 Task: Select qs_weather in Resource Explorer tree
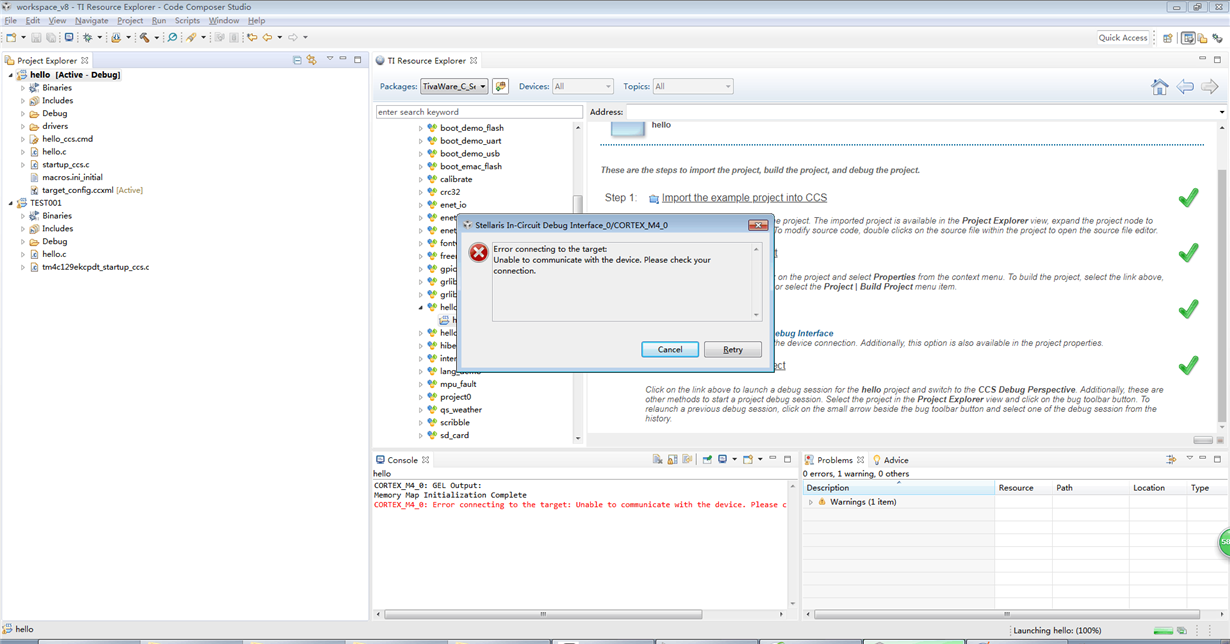[461, 410]
